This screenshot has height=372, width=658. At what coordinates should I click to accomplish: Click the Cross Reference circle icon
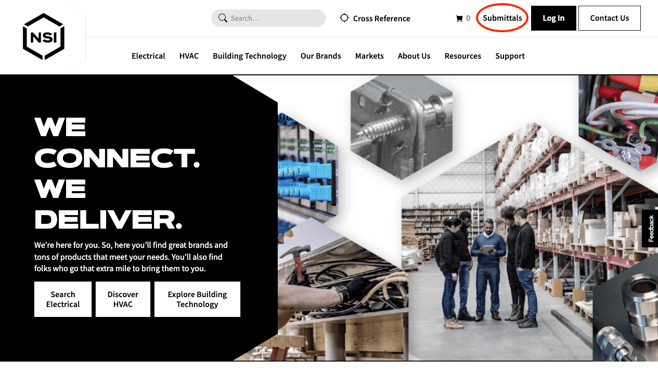[344, 18]
